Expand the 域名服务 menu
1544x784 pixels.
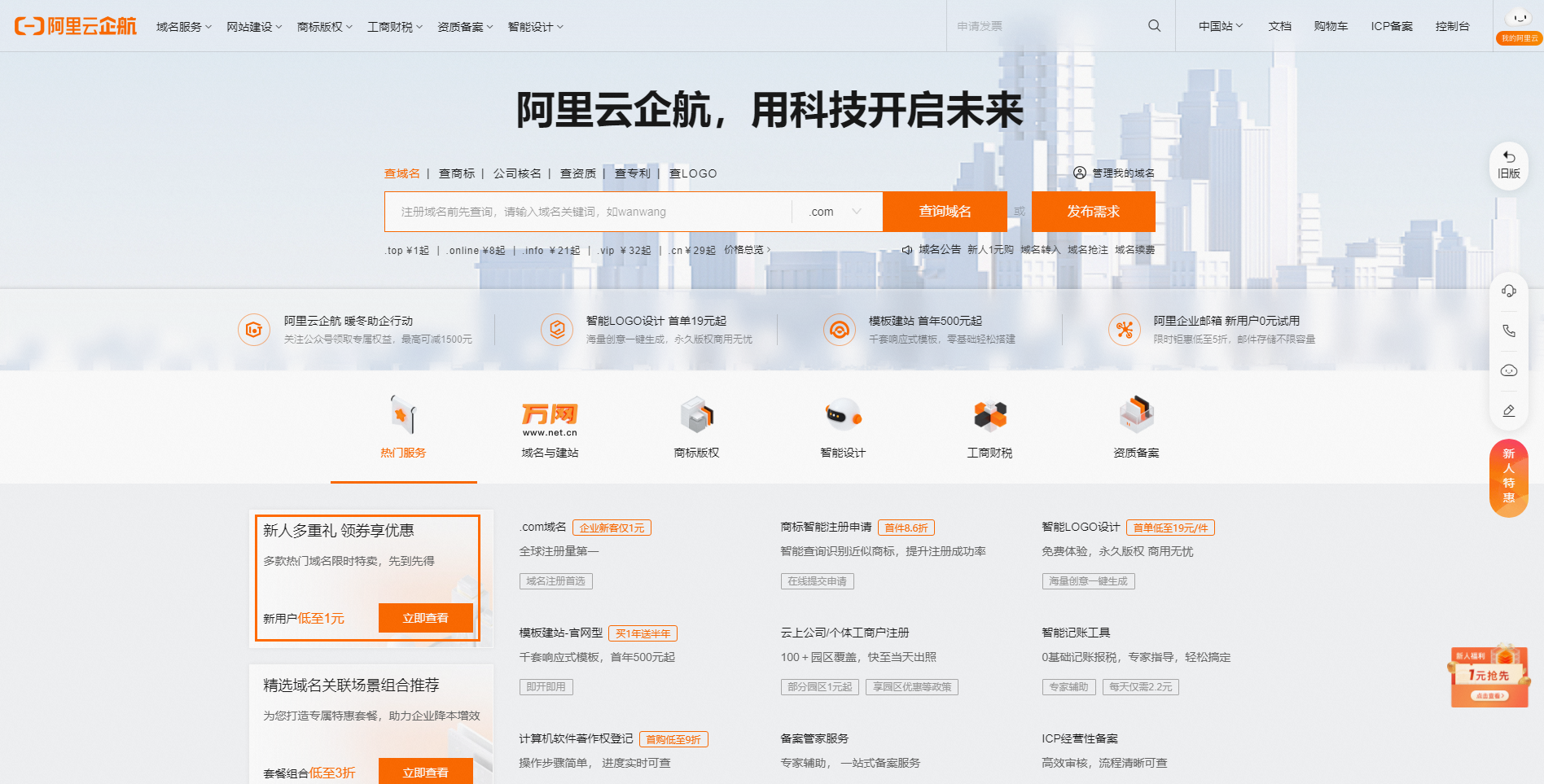pos(182,26)
